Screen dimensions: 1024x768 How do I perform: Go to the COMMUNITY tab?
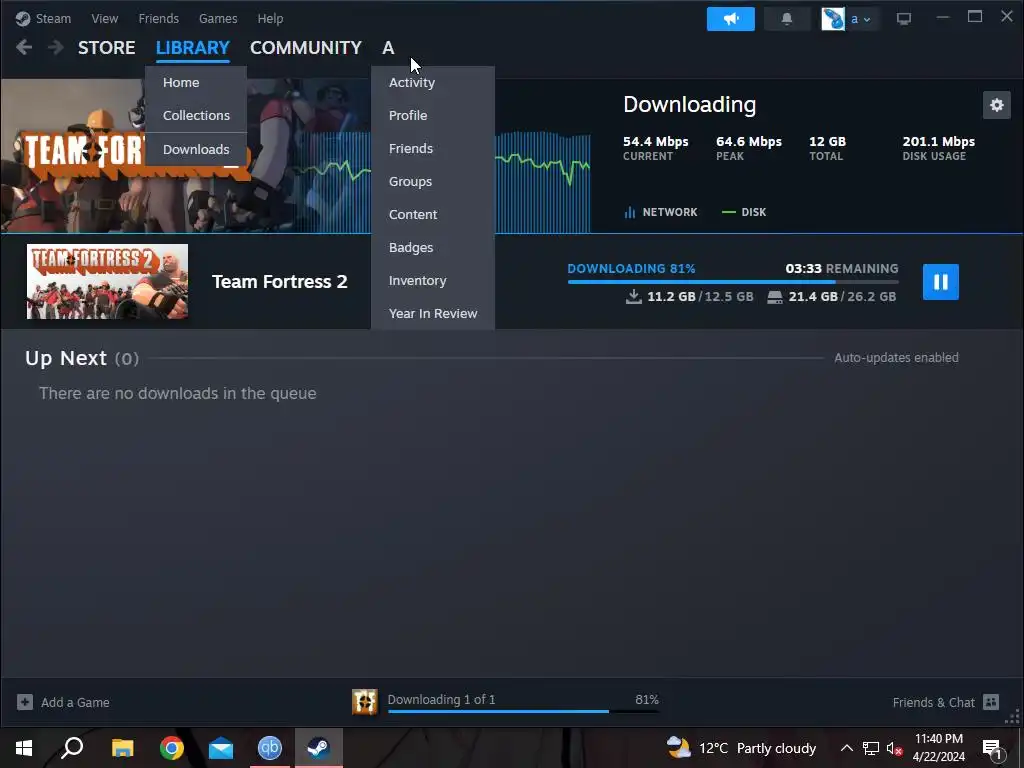click(306, 48)
